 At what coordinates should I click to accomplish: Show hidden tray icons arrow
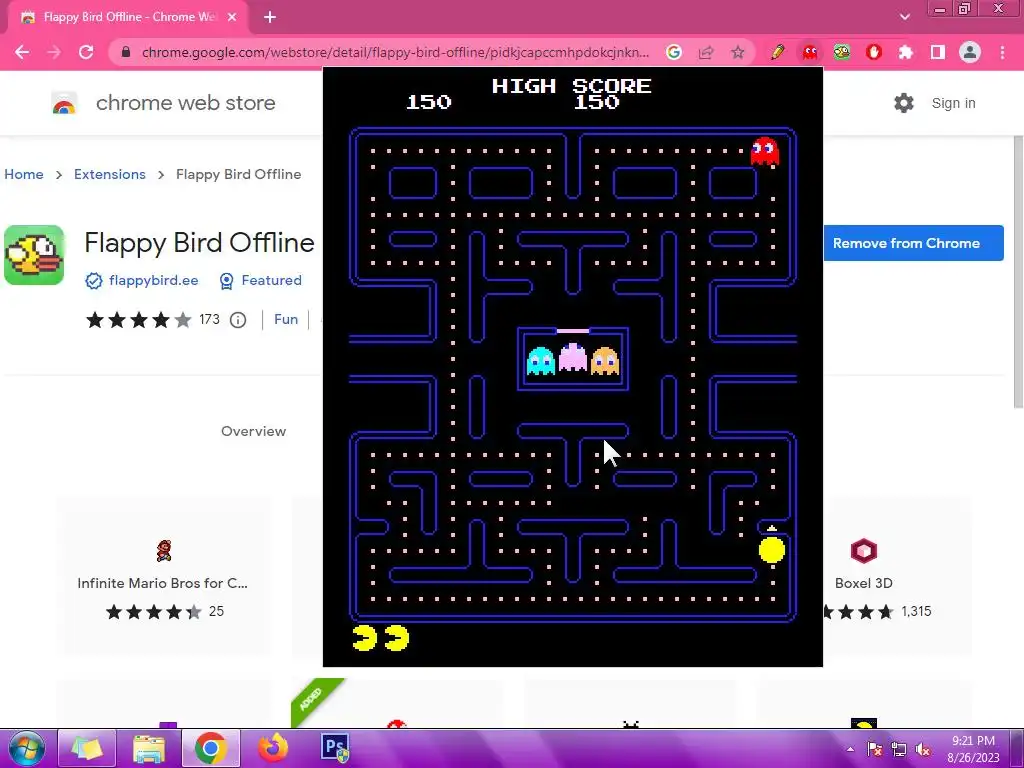pyautogui.click(x=850, y=750)
